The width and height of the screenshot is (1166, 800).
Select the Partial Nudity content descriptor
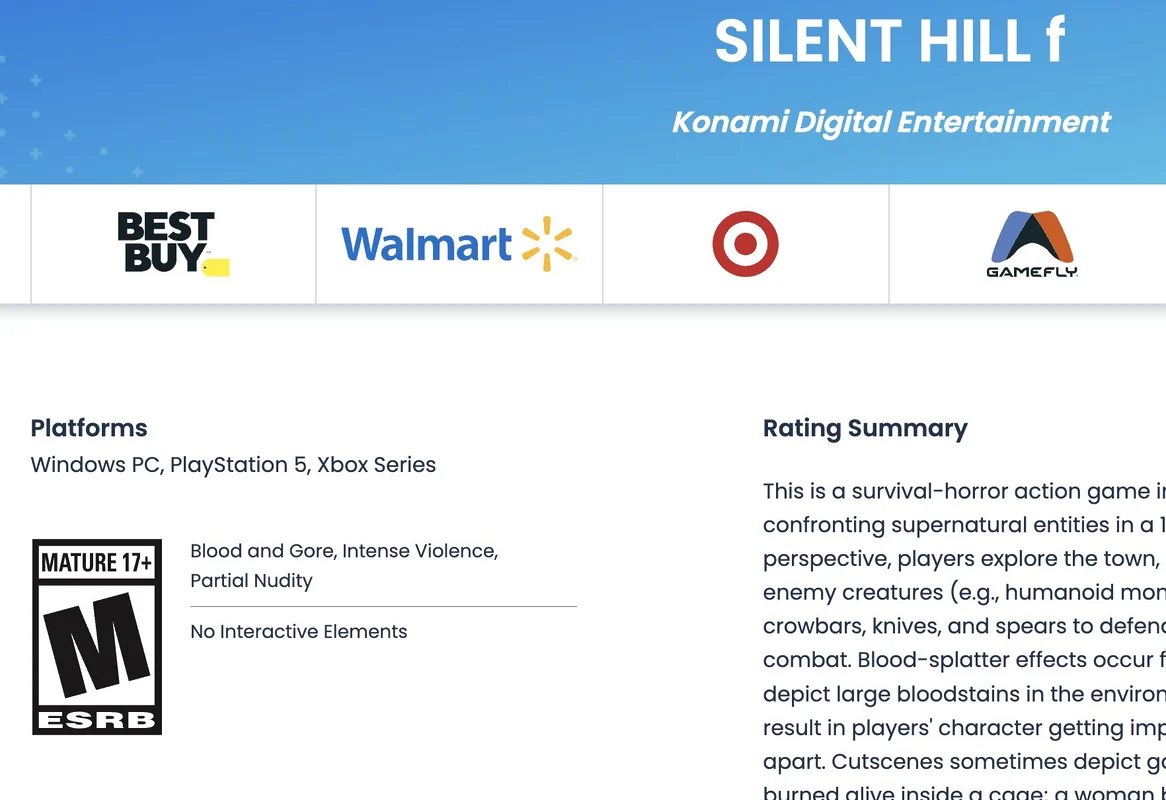tap(251, 581)
